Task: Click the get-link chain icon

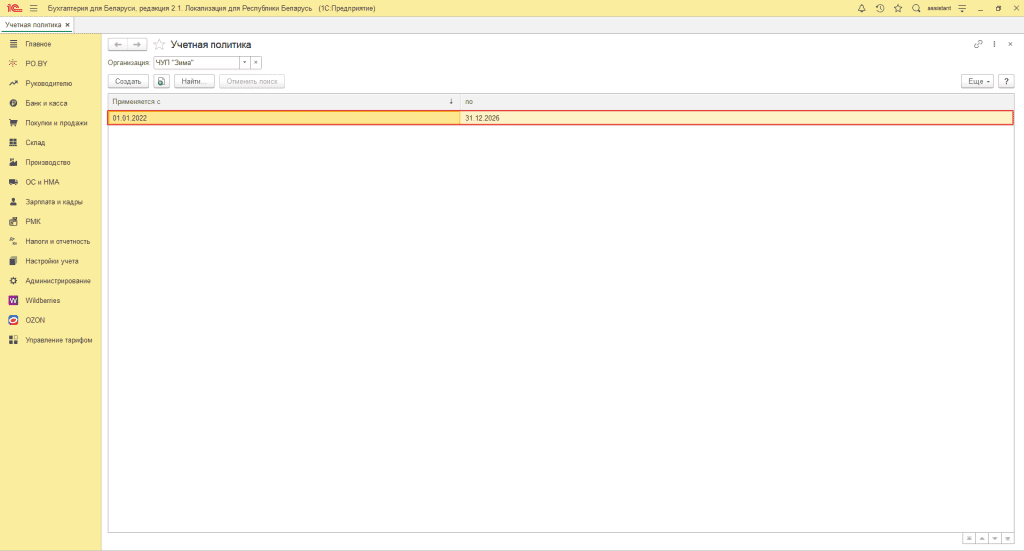Action: pos(978,45)
